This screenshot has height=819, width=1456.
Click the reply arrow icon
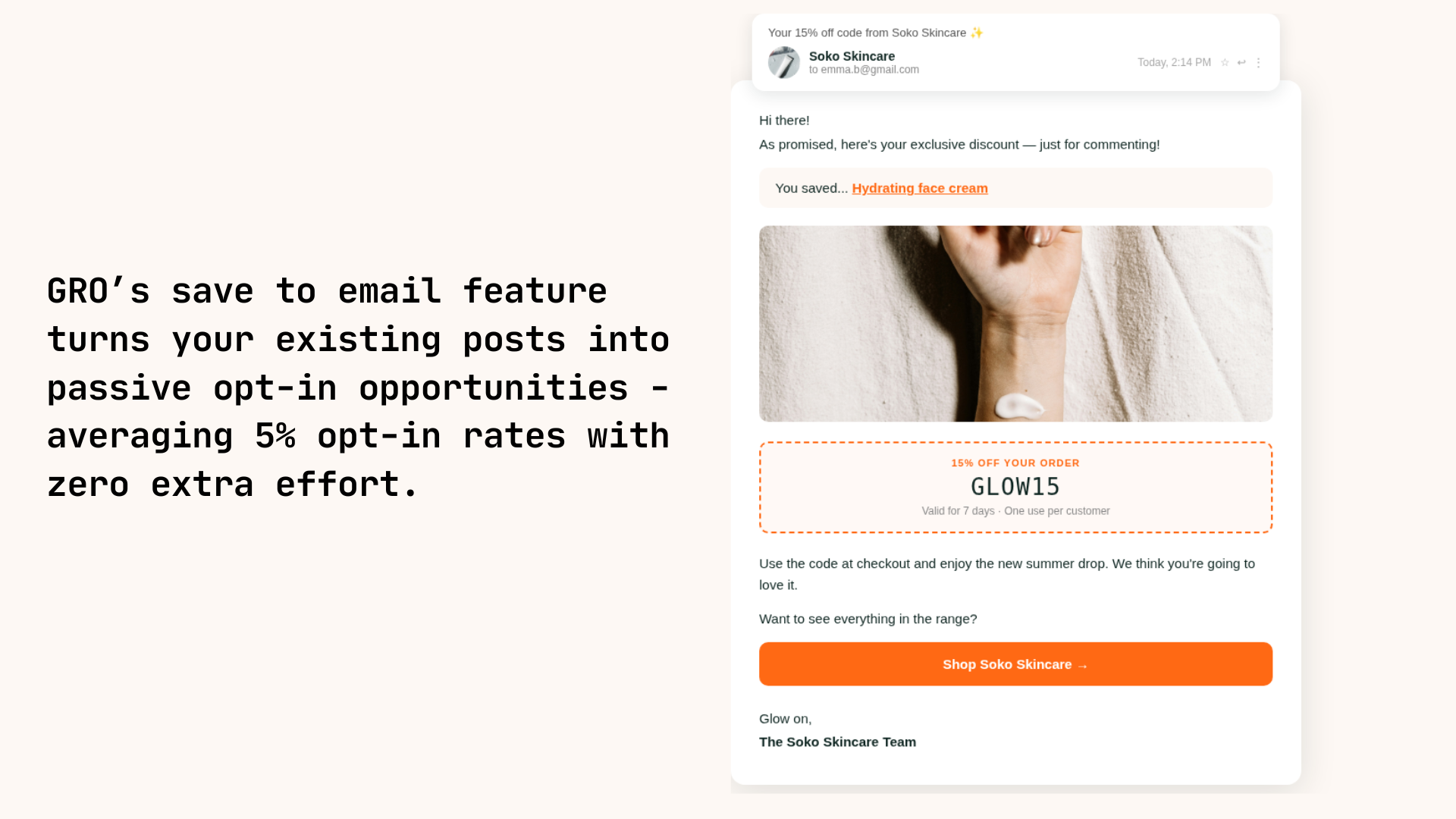(1241, 63)
